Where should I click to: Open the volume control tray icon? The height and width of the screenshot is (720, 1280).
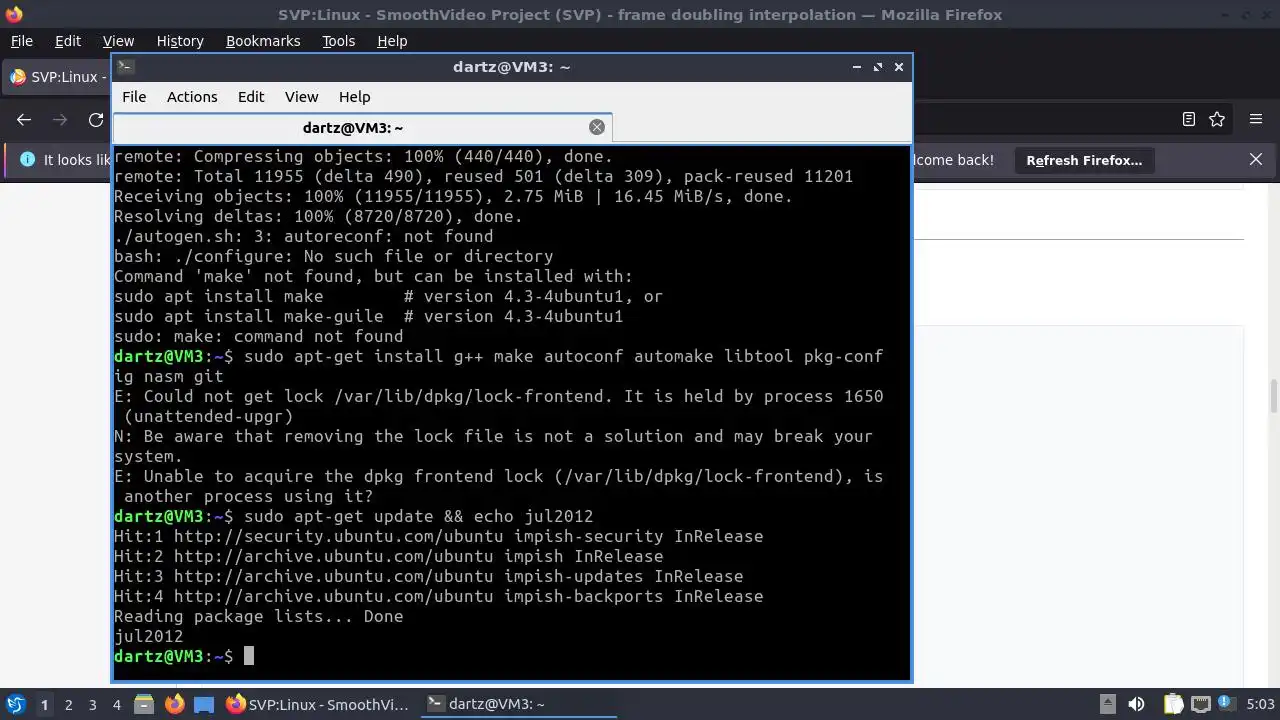1136,704
